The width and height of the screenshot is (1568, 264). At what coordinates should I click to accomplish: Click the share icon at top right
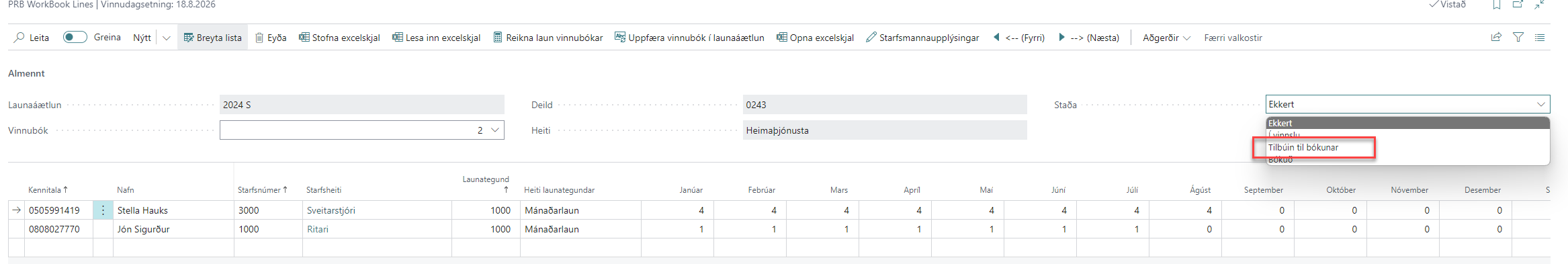click(1496, 38)
